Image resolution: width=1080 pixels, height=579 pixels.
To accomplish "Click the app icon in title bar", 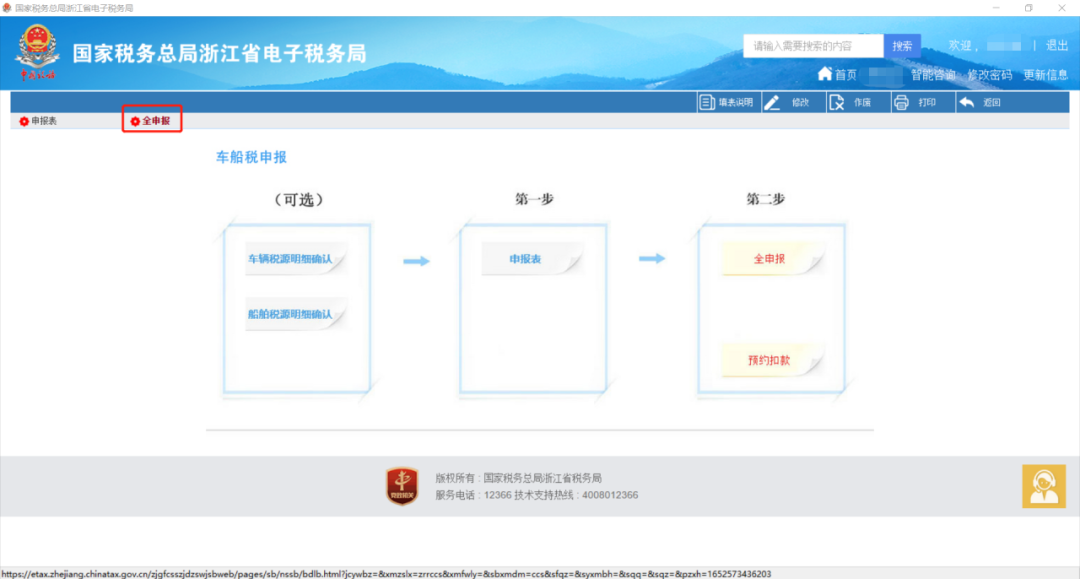I will (7, 8).
